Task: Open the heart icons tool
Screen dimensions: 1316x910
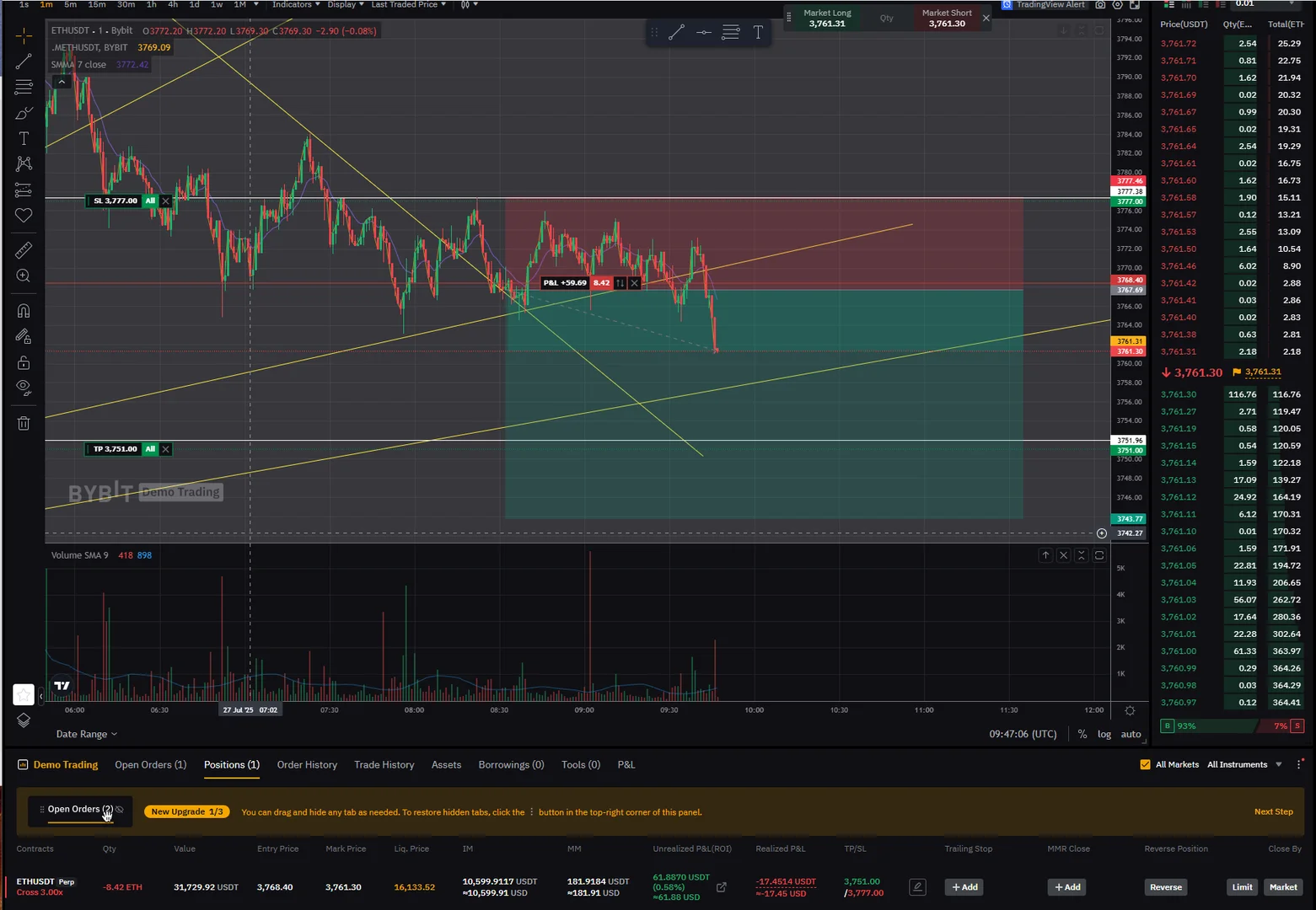Action: point(24,215)
